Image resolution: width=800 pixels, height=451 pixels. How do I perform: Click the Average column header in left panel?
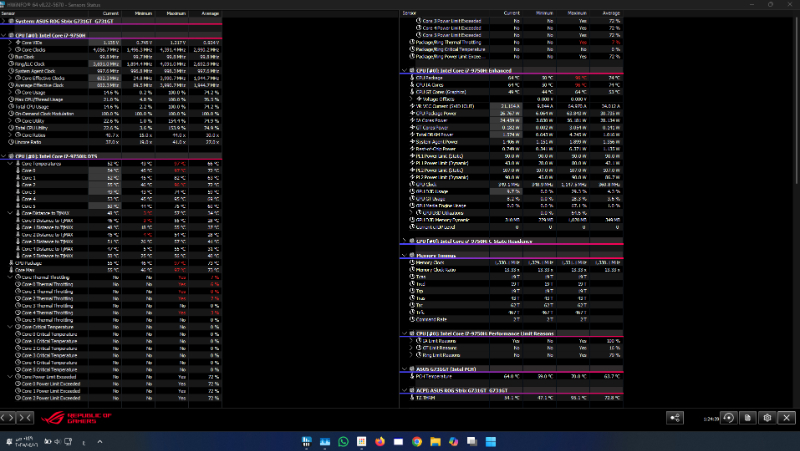(205, 14)
